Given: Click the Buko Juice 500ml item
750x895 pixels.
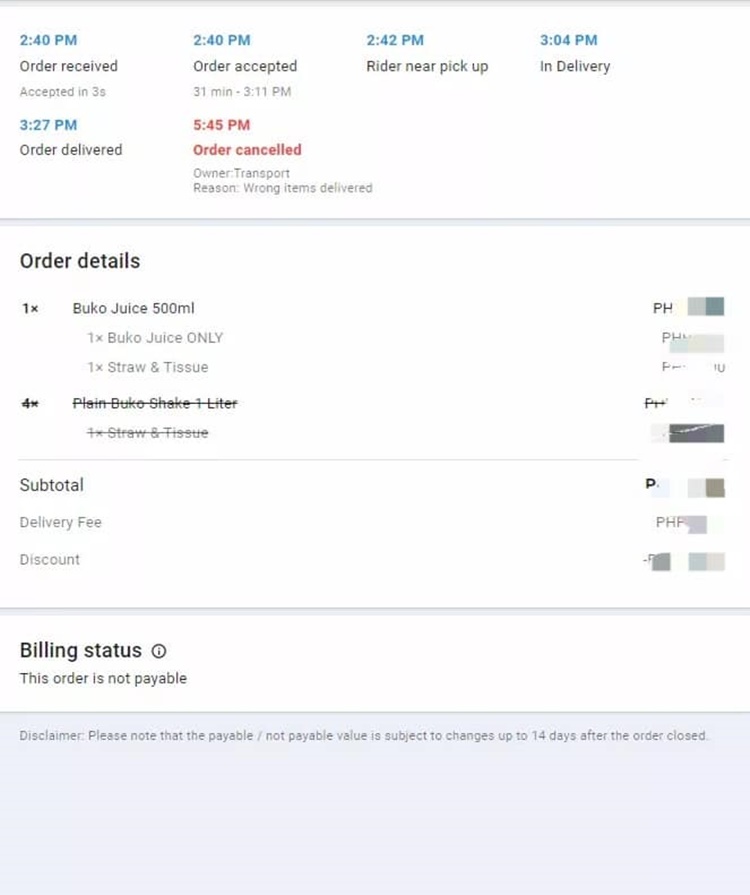Looking at the screenshot, I should pos(134,308).
